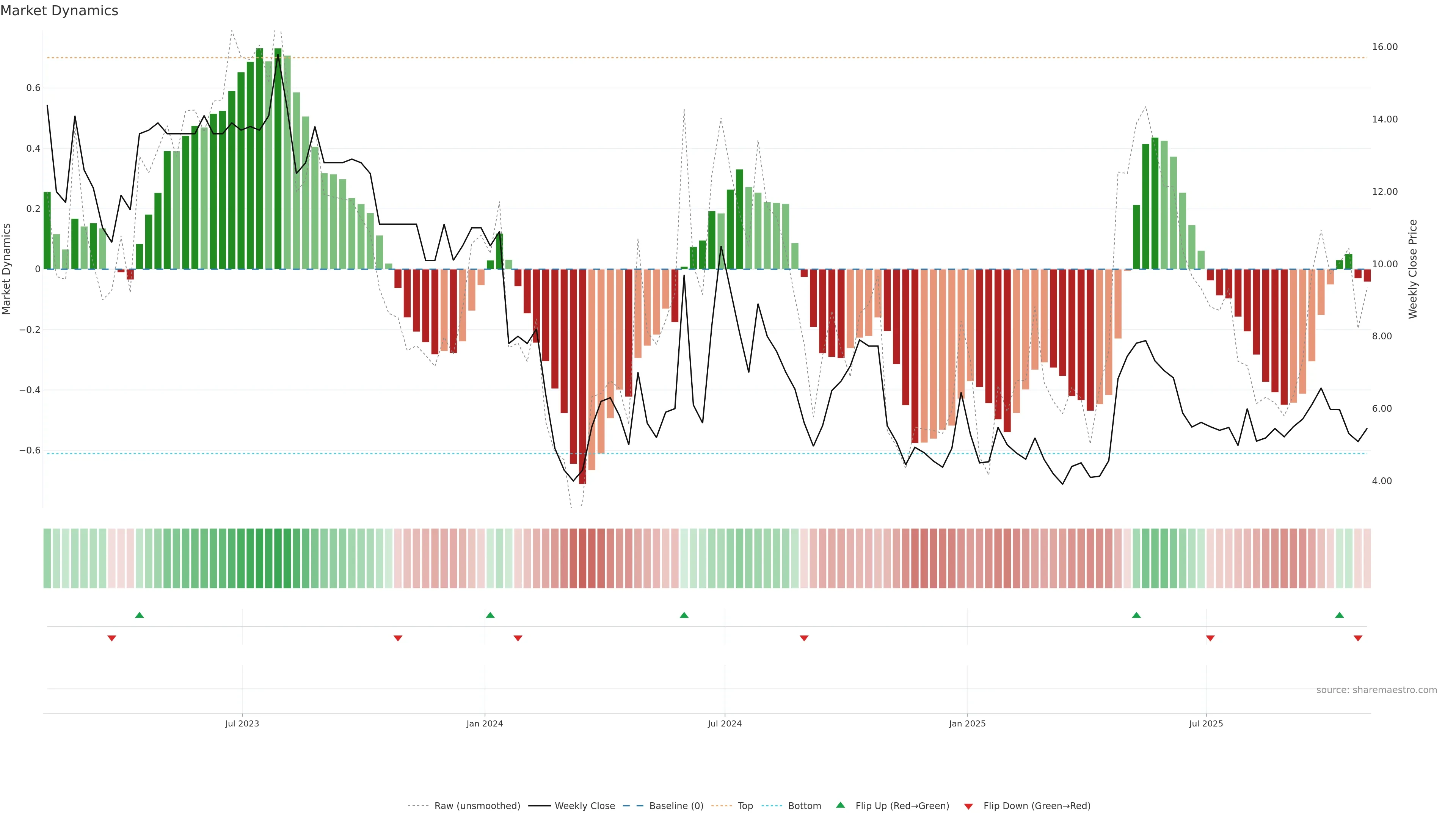Click the first red flip-down marker on the left
The width and height of the screenshot is (1456, 819).
point(112,638)
